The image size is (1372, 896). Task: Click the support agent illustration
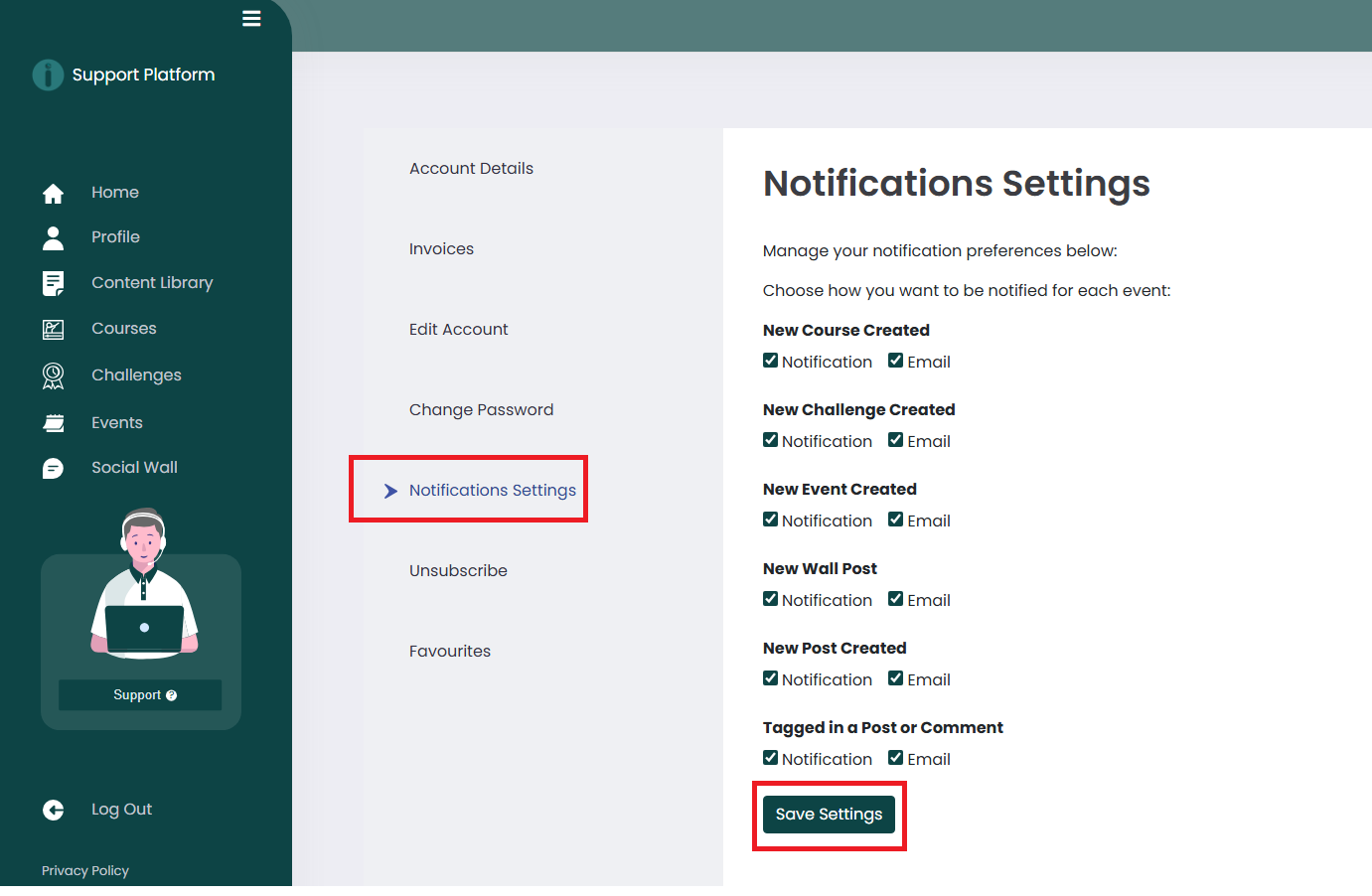coord(144,583)
